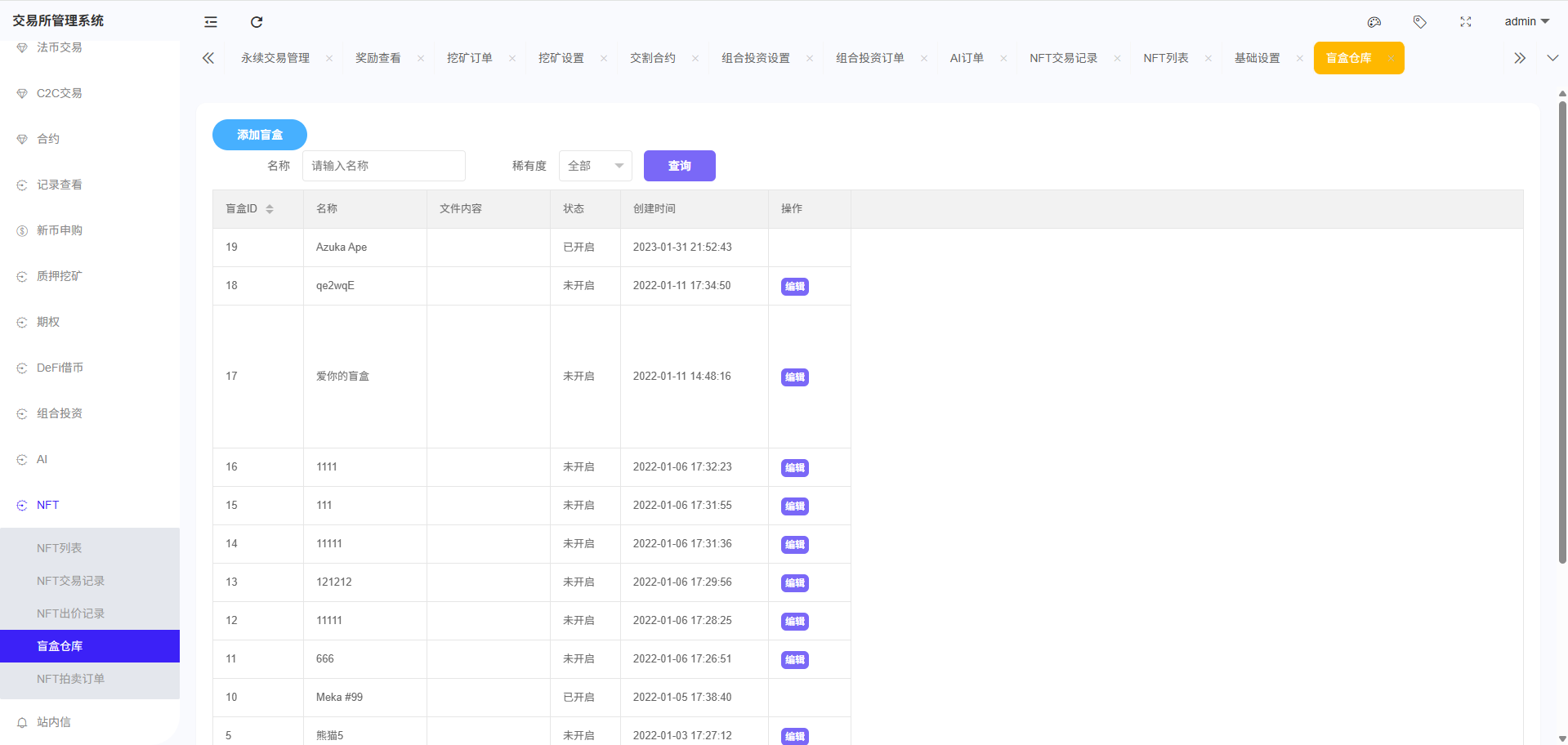
Task: Switch to the NFT列表 tab
Action: (1167, 58)
